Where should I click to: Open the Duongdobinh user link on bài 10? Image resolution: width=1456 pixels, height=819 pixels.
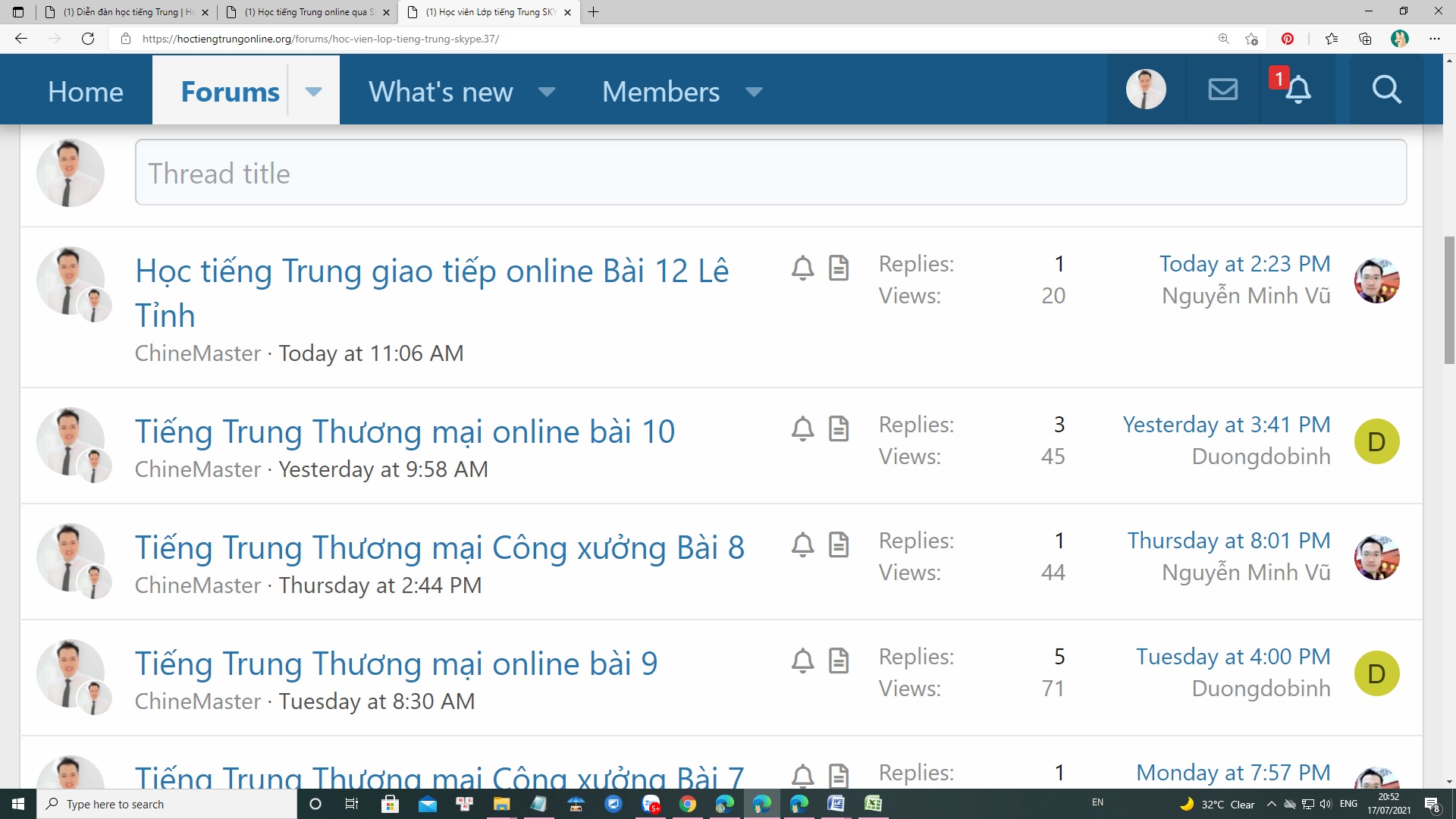[1260, 457]
